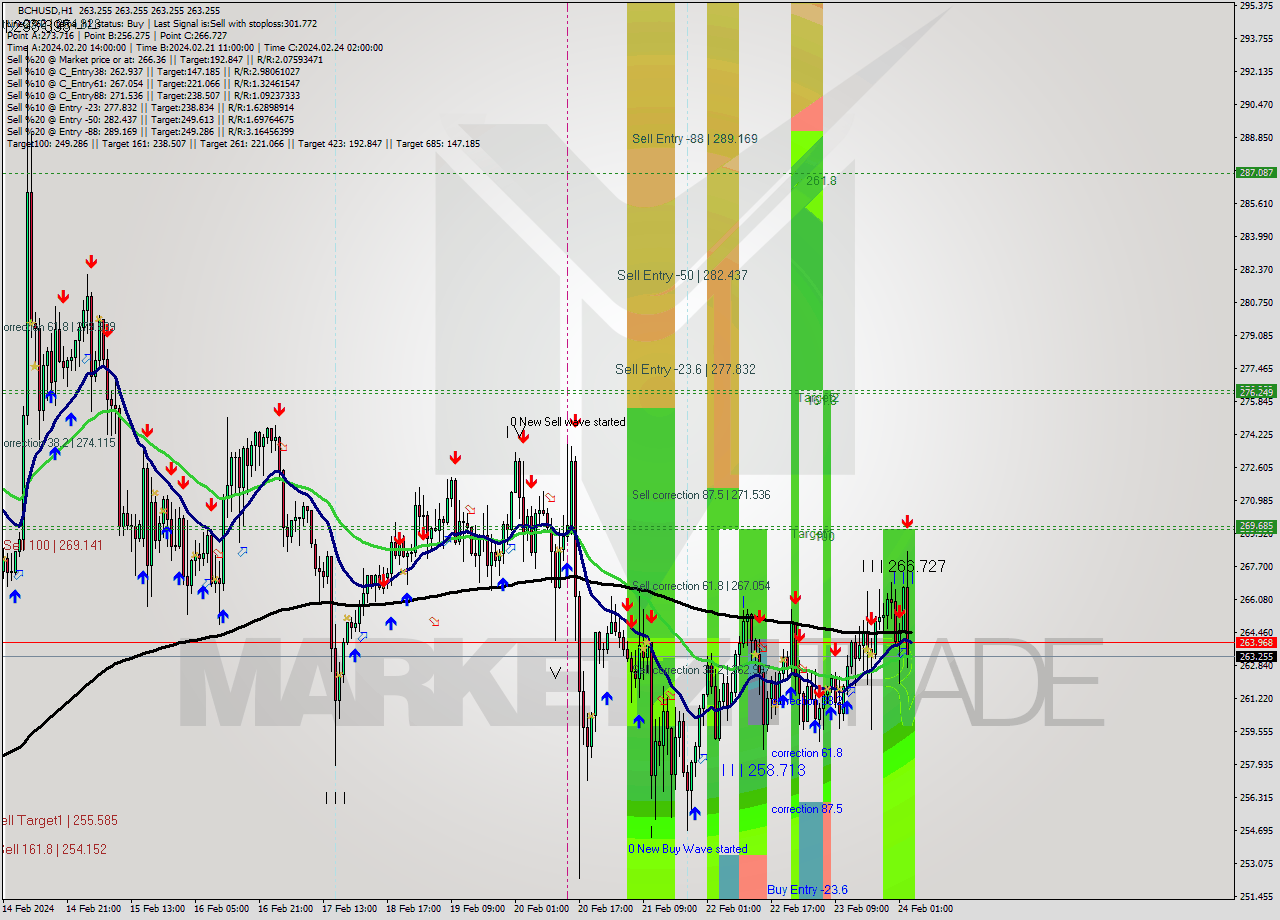Click the 'correction 61.8' blue label

(807, 753)
